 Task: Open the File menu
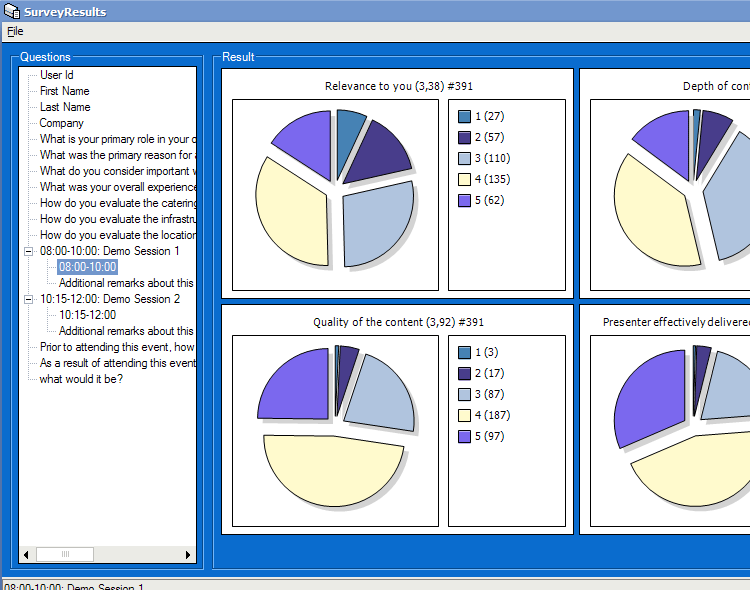click(15, 31)
